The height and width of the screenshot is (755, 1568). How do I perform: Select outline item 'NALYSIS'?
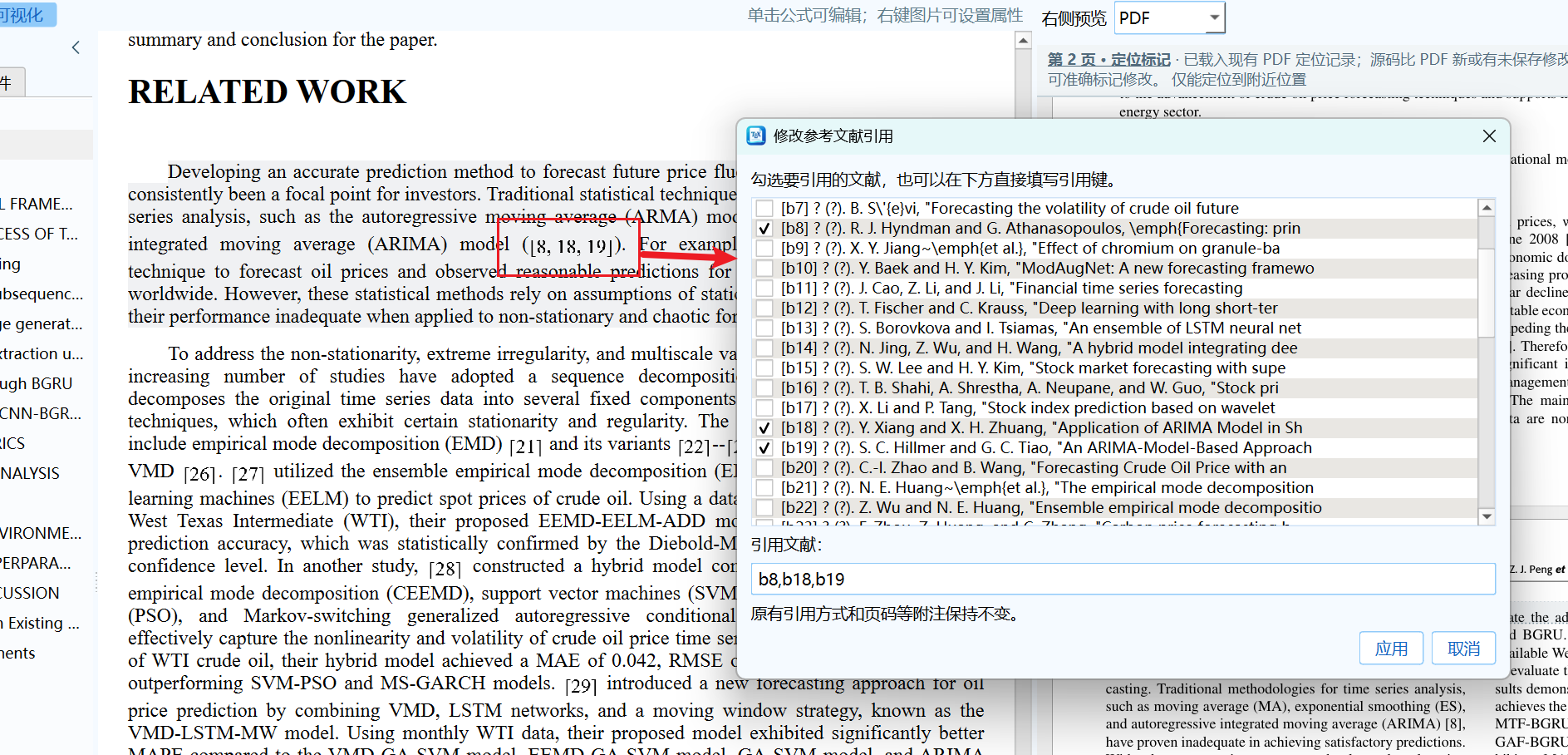[x=31, y=473]
